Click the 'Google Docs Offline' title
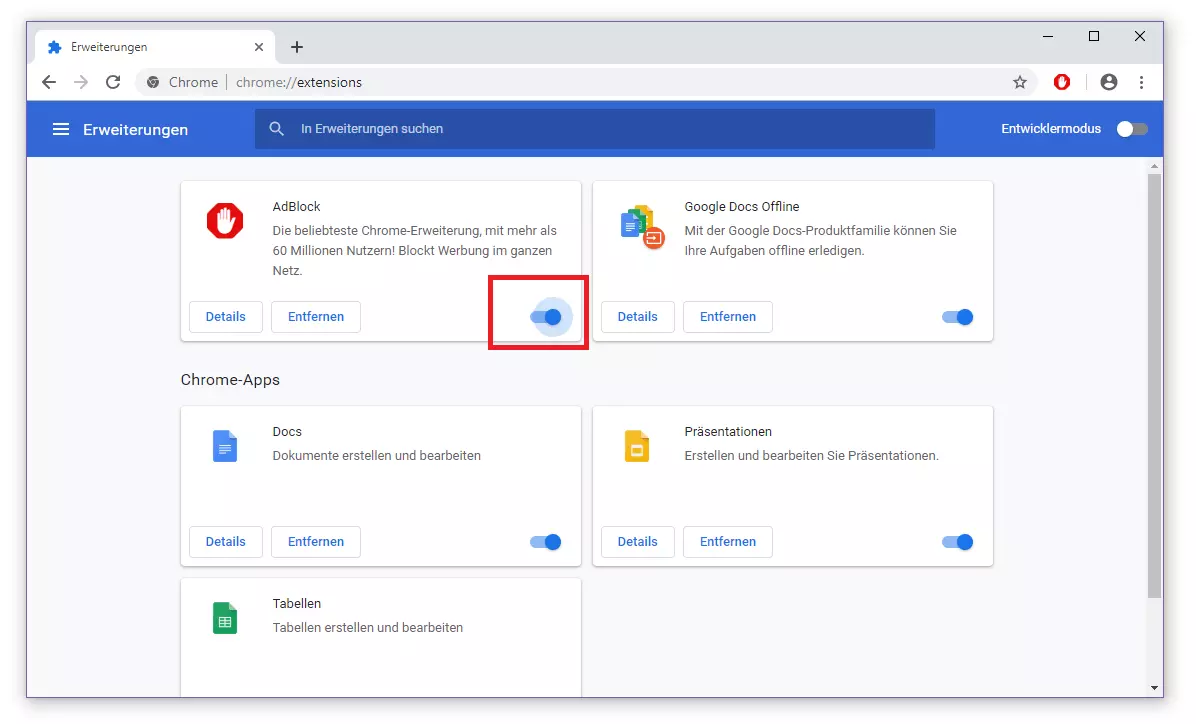Screen dimensions: 1196x724 pyautogui.click(x=741, y=207)
